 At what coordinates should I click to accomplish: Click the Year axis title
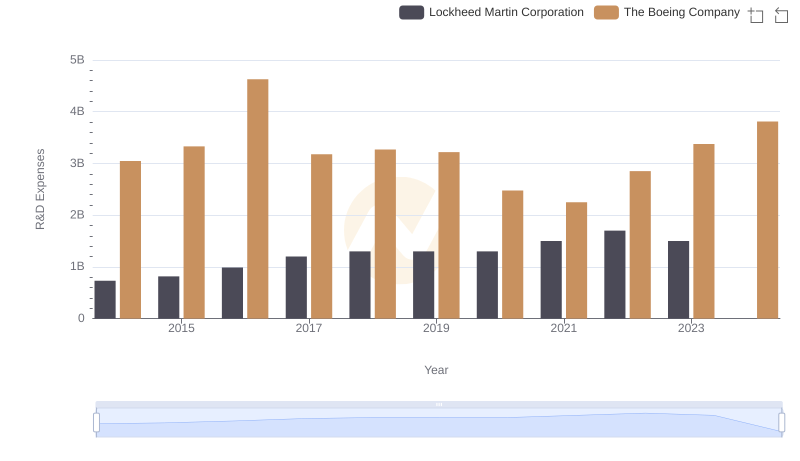point(436,370)
